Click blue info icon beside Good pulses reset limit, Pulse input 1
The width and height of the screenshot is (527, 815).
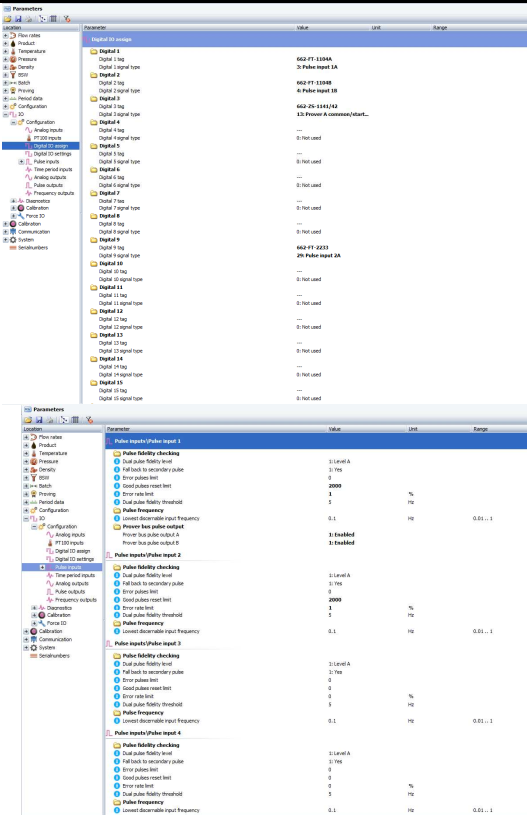117,486
